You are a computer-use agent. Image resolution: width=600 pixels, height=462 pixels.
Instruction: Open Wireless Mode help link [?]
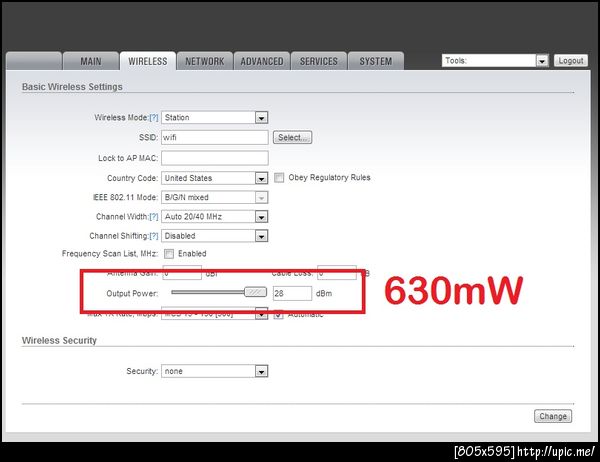tap(153, 118)
